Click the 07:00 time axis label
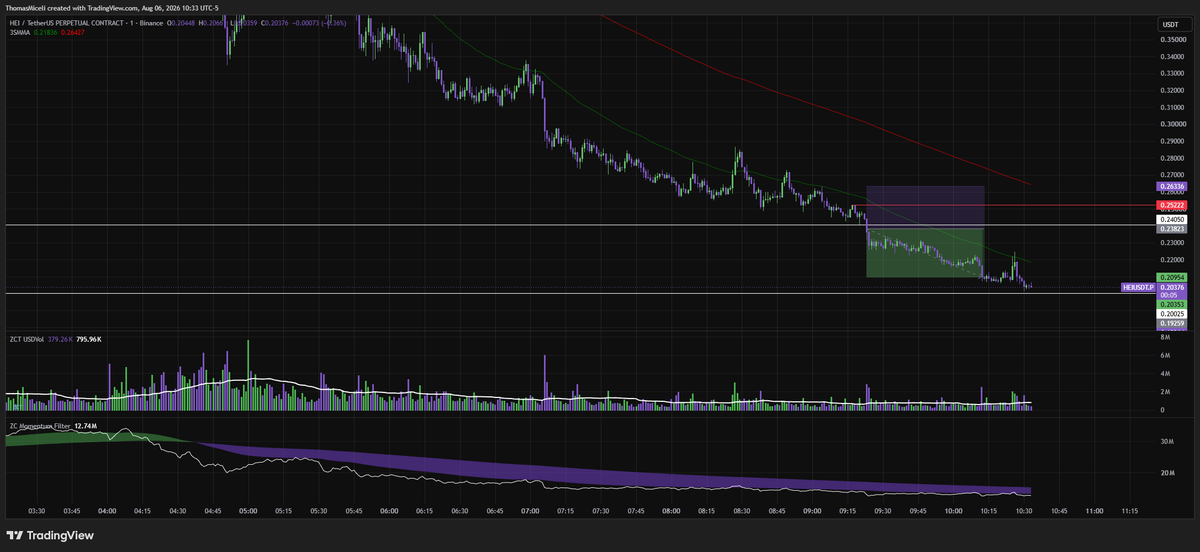This screenshot has width=1200, height=552. 530,510
